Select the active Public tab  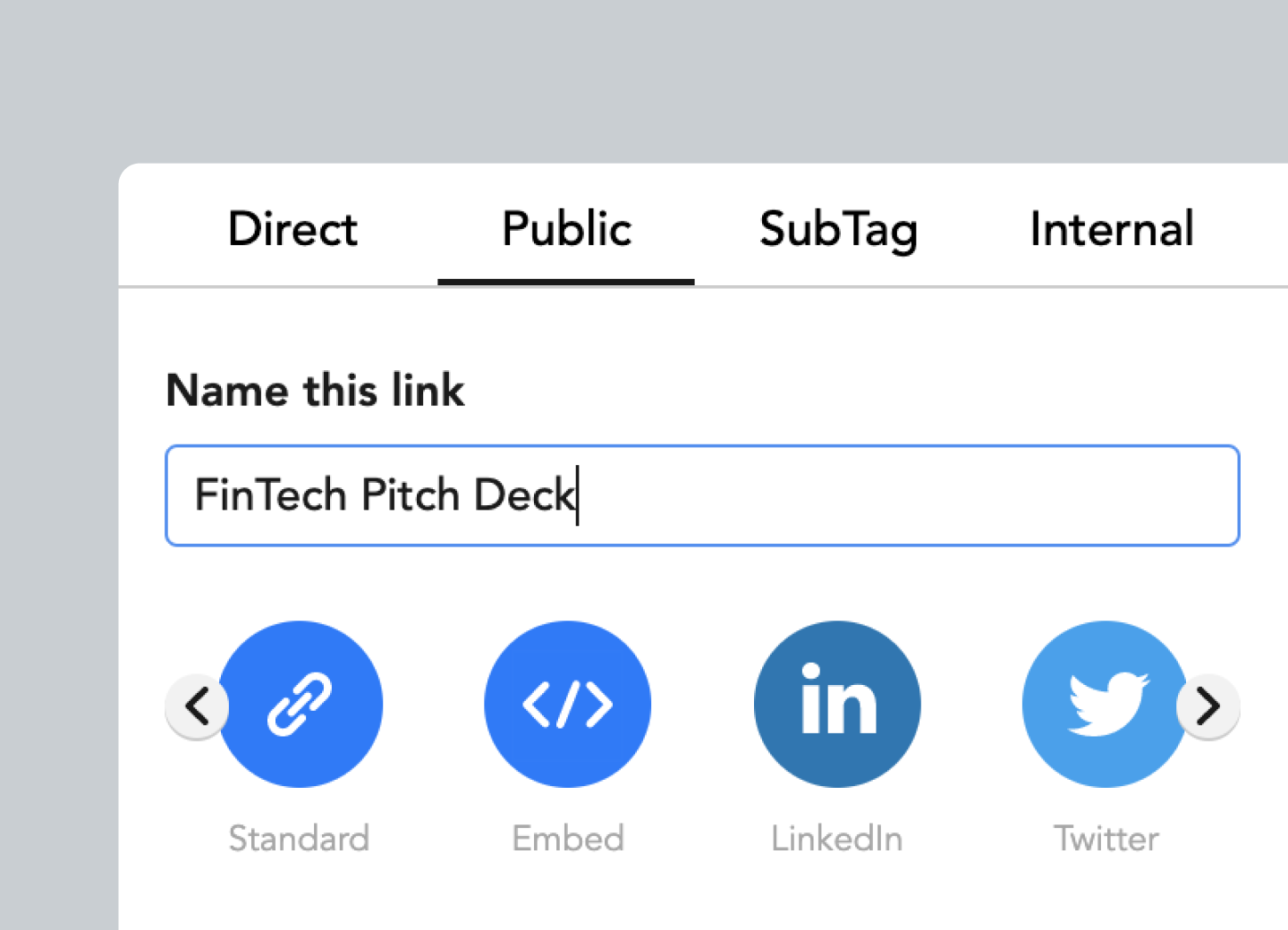[x=565, y=230]
